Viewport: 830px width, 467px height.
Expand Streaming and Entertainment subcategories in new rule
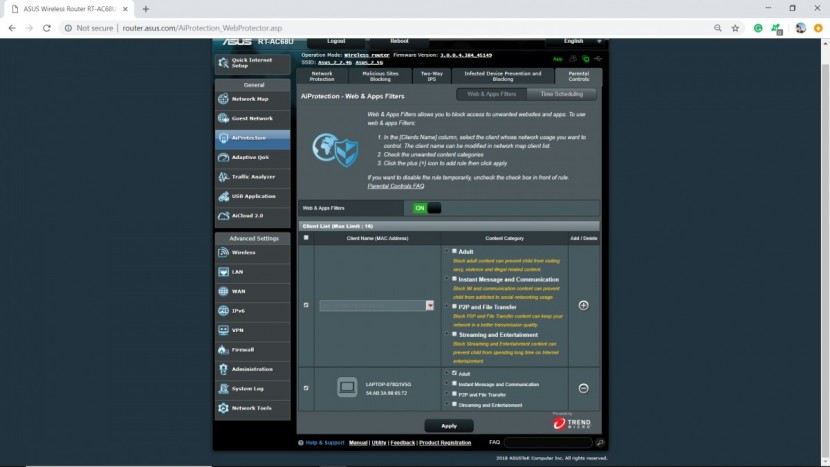[x=447, y=334]
